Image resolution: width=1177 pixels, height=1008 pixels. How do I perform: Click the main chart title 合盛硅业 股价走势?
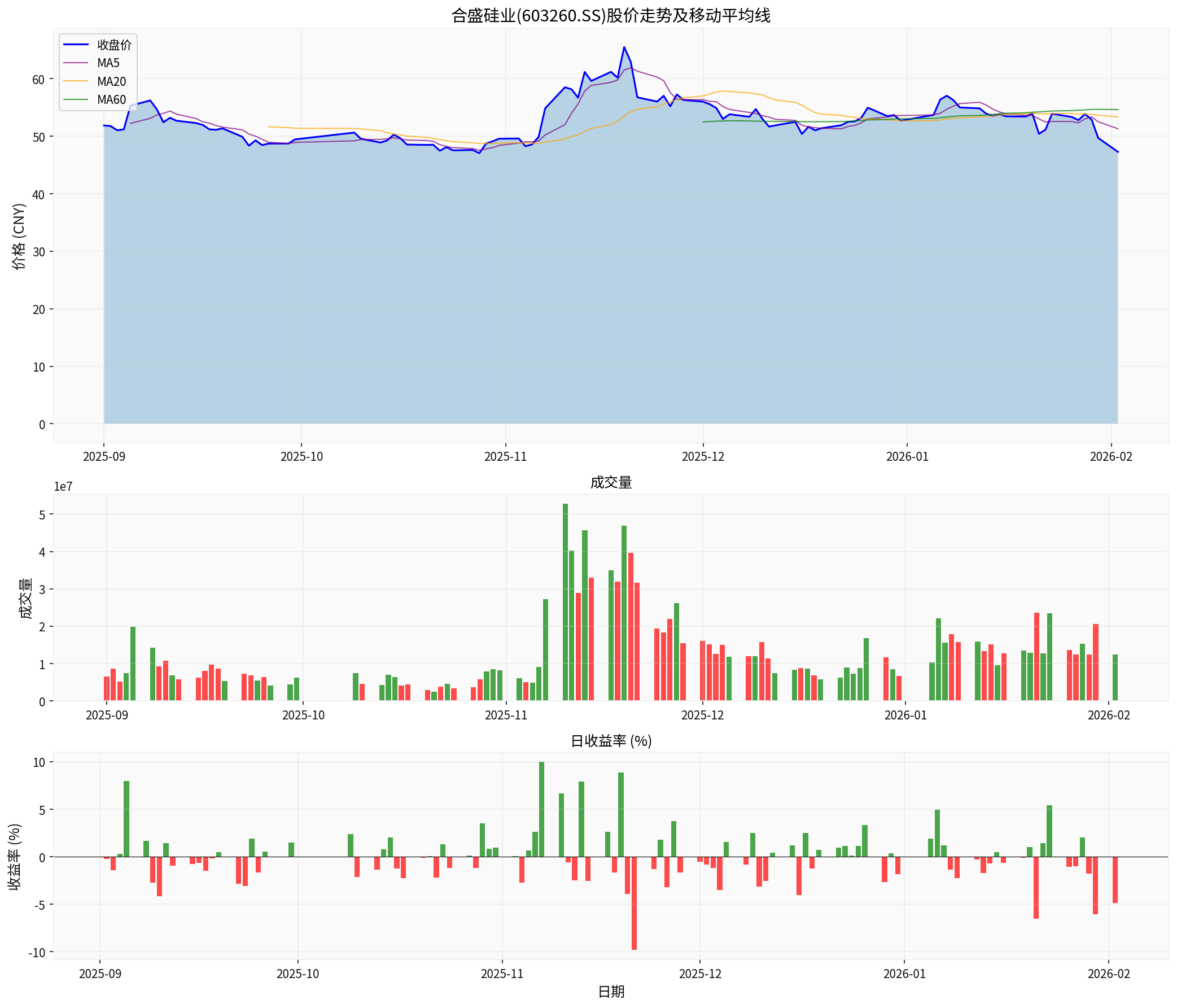click(611, 15)
